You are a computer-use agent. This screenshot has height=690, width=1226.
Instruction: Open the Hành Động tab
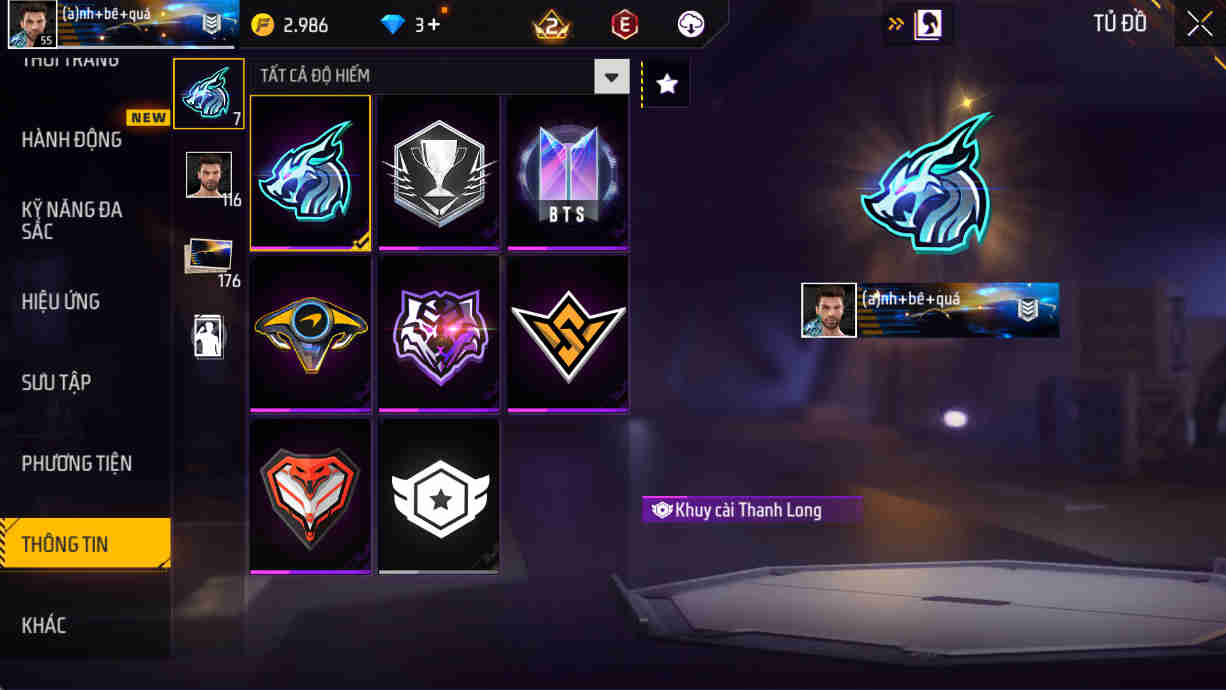click(x=72, y=140)
